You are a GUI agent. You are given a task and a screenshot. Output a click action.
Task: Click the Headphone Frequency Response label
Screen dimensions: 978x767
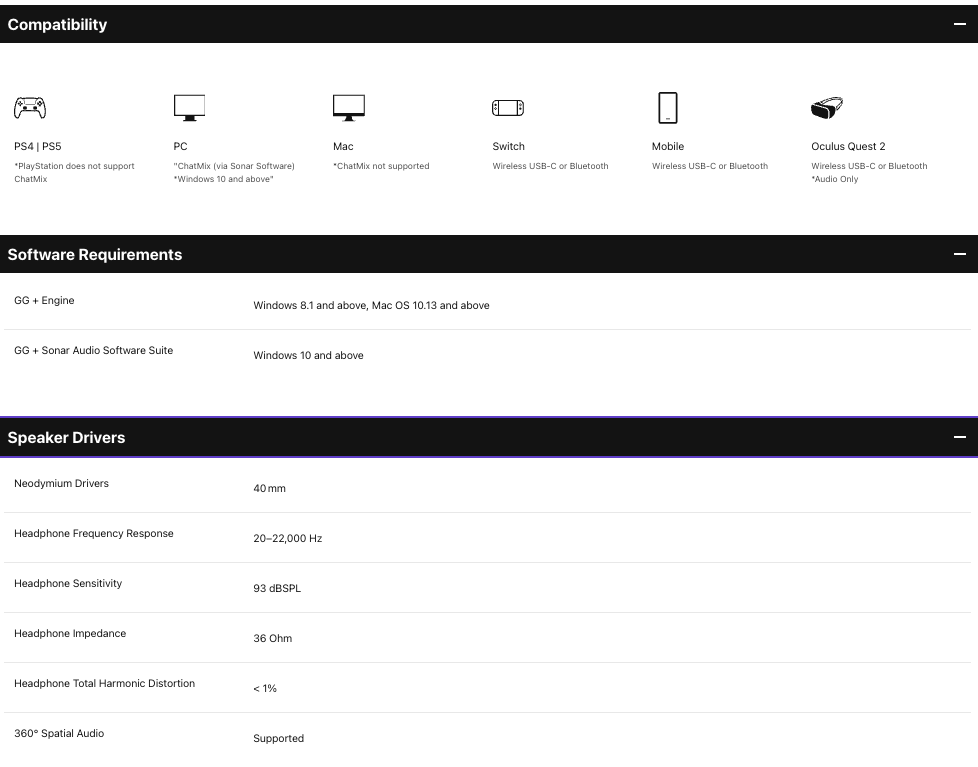point(94,533)
